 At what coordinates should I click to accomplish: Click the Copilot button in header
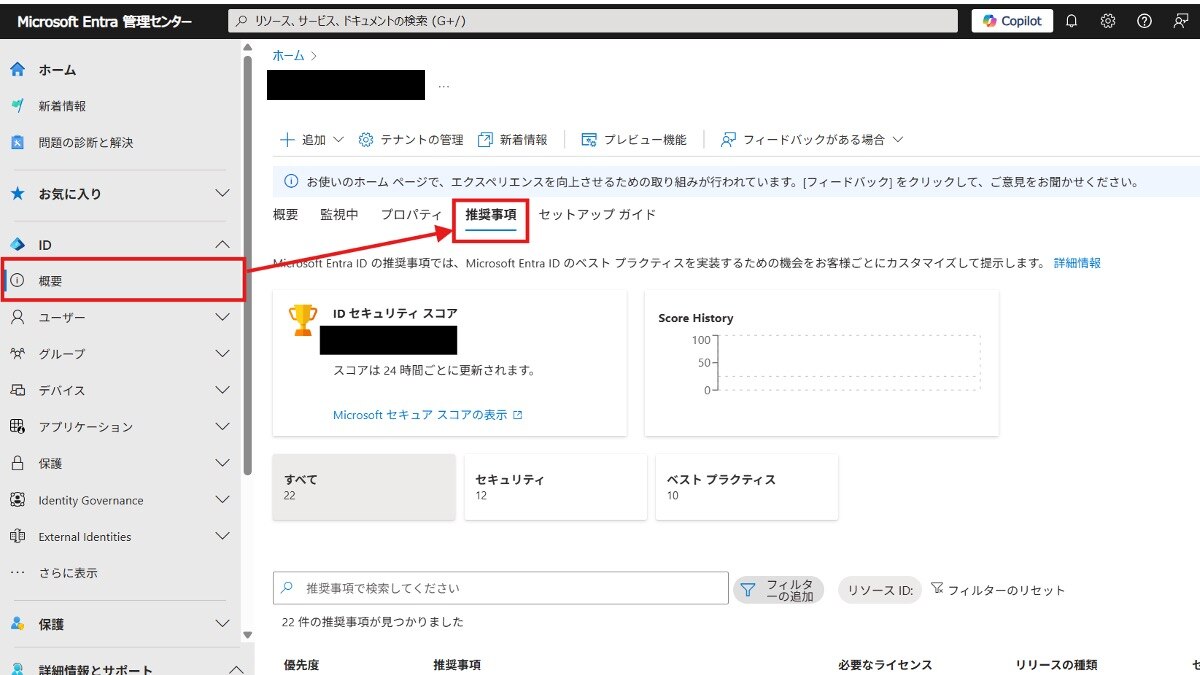pyautogui.click(x=1012, y=21)
